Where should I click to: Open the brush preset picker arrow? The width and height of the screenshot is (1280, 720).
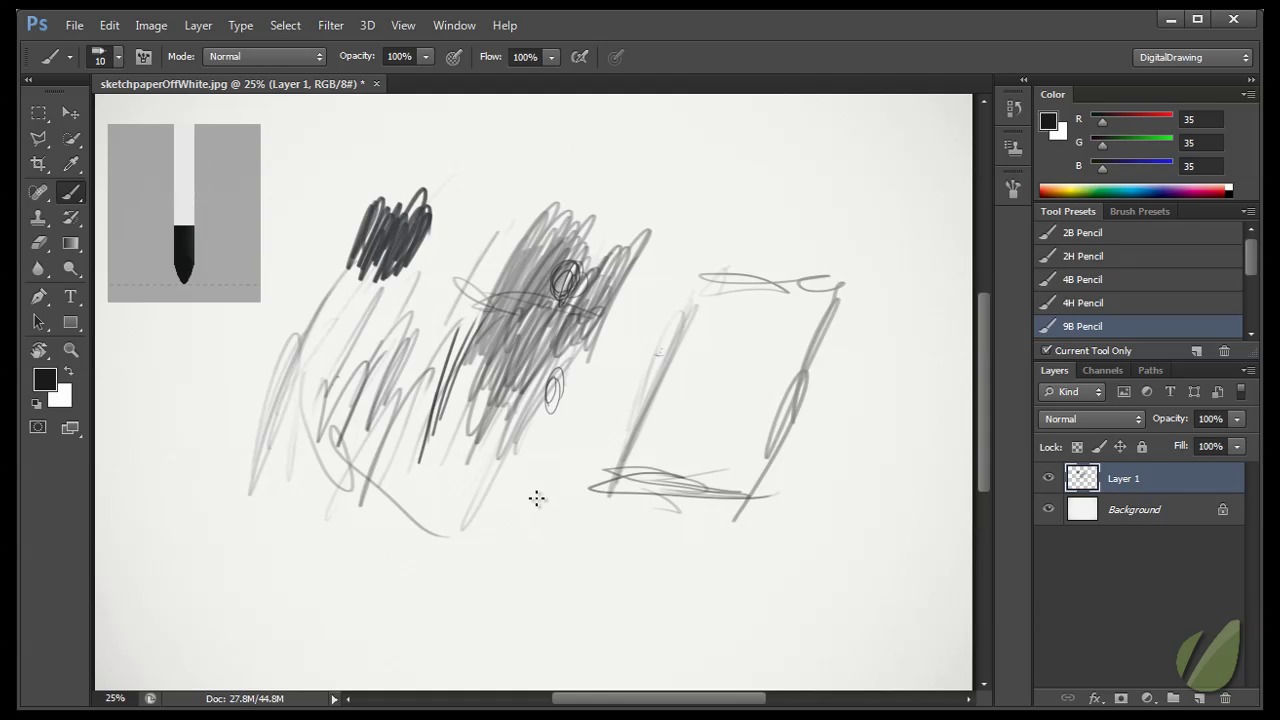click(118, 57)
